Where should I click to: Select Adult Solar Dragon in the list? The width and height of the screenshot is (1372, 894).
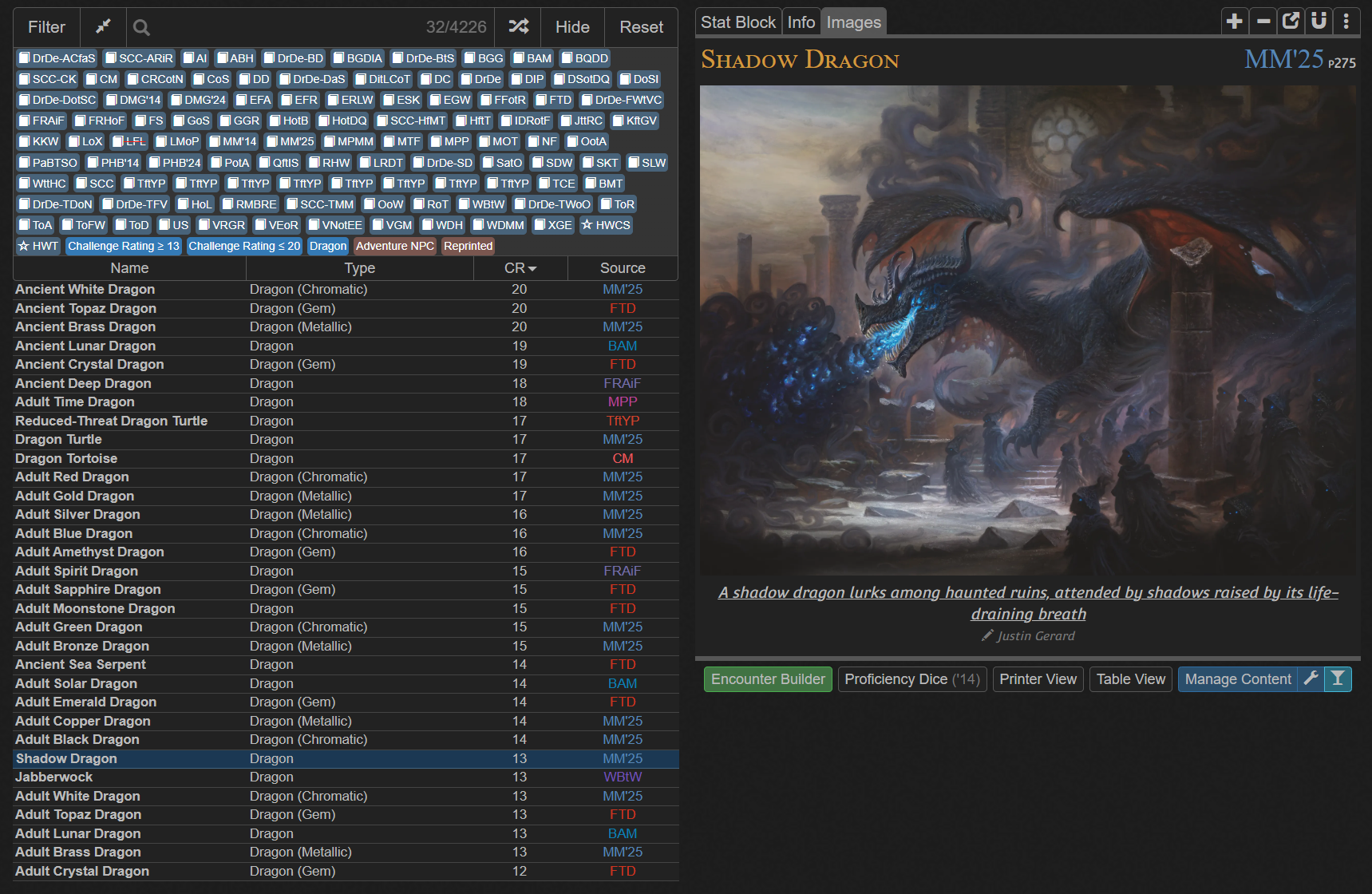(346, 684)
